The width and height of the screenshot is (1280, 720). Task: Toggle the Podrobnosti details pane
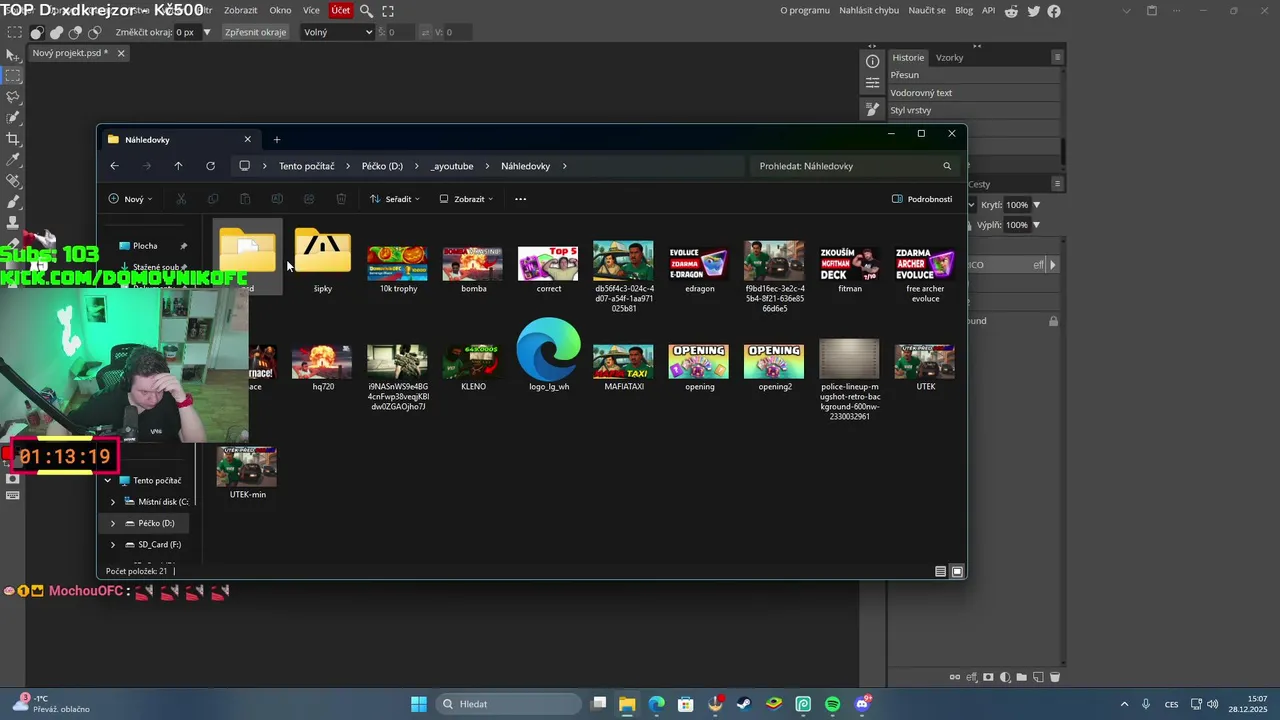[922, 199]
